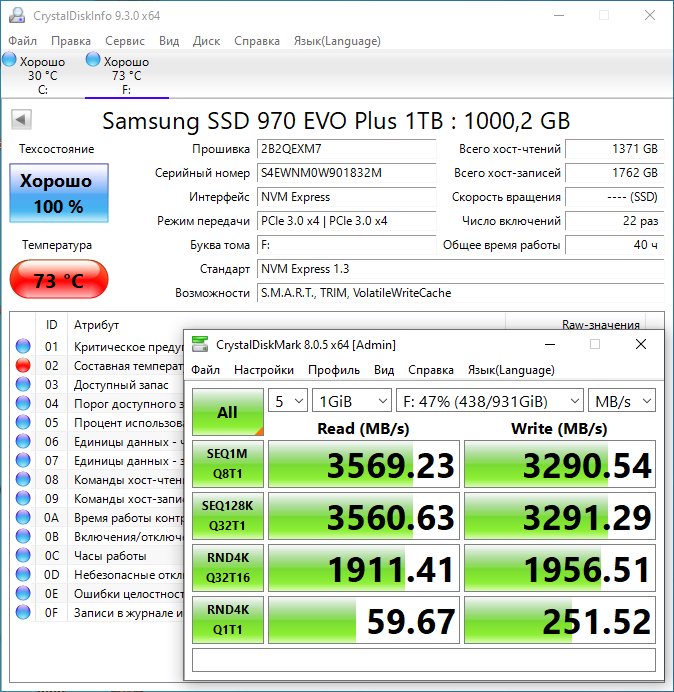Screen dimensions: 674x692
Task: Click the Часы работы attribute row
Action: pos(99,556)
